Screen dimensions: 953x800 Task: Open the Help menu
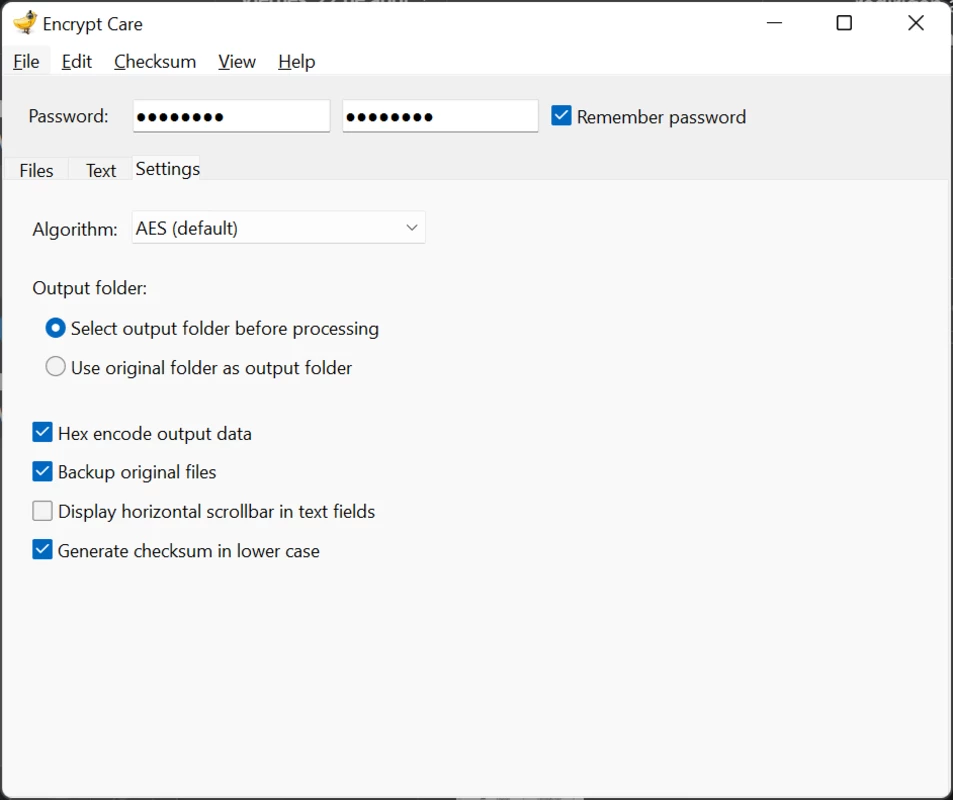tap(297, 62)
